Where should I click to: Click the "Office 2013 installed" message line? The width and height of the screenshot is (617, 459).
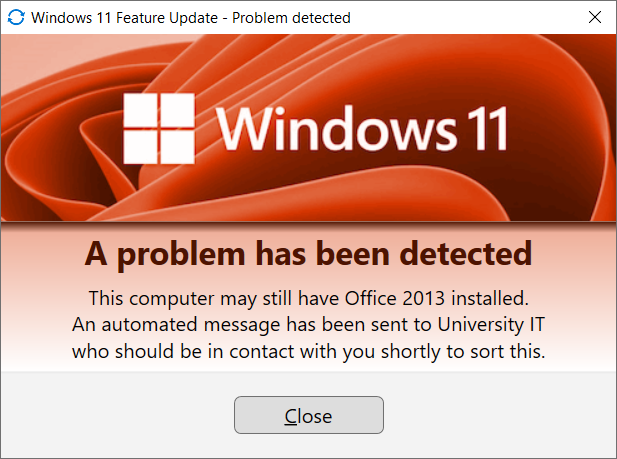click(308, 298)
